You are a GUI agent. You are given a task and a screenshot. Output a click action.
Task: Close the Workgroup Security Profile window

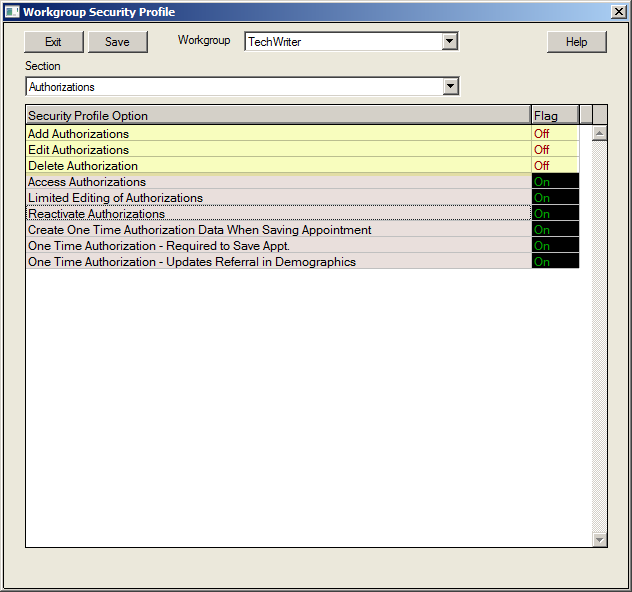click(618, 12)
